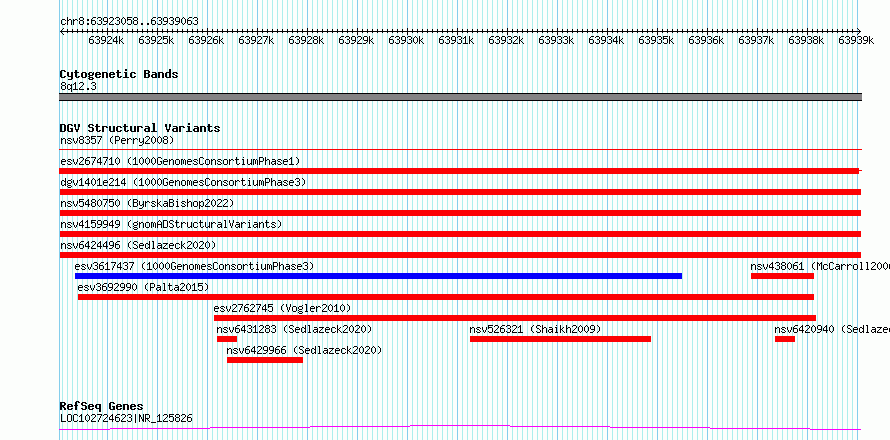This screenshot has height=440, width=890.
Task: Open nsv438061 (McCarroll) label
Action: [x=820, y=266]
